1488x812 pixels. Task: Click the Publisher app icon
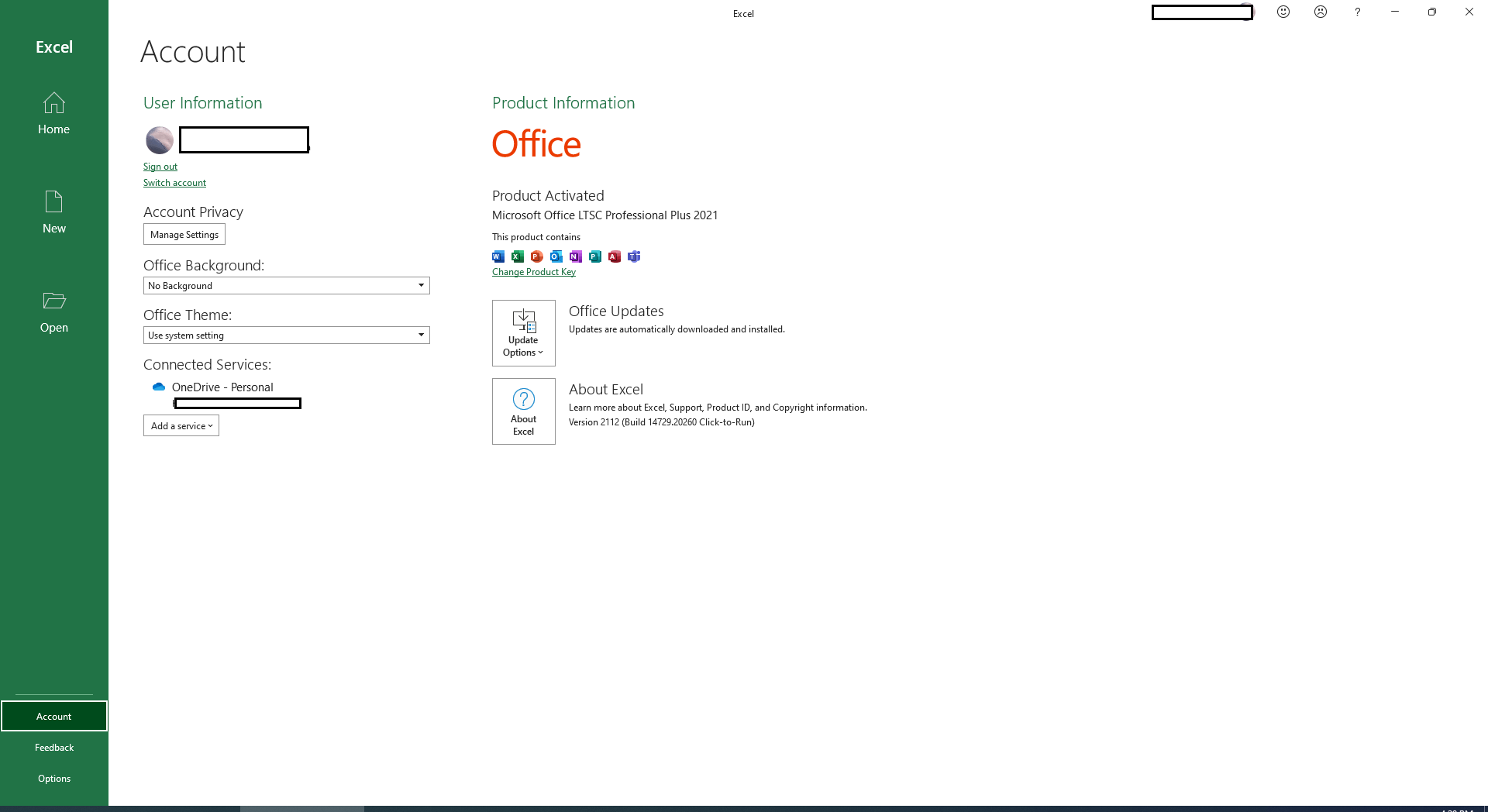click(x=595, y=256)
